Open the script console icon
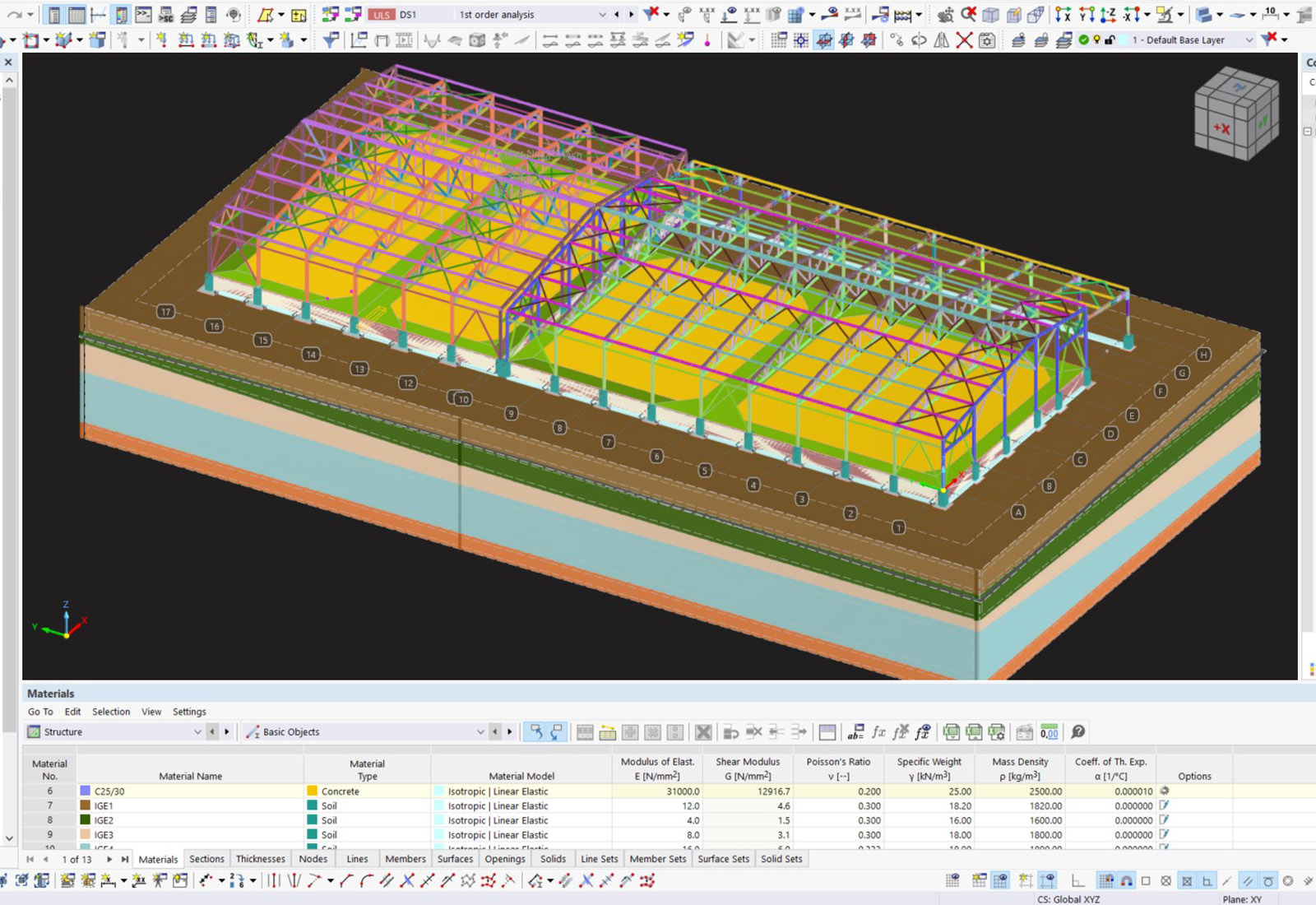The image size is (1316, 905). click(143, 14)
